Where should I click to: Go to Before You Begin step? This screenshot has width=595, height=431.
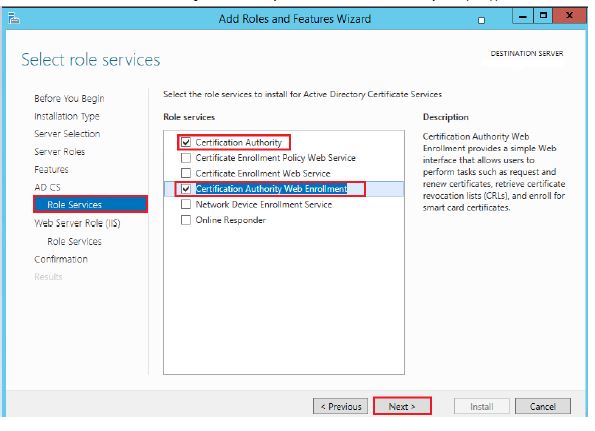(69, 98)
